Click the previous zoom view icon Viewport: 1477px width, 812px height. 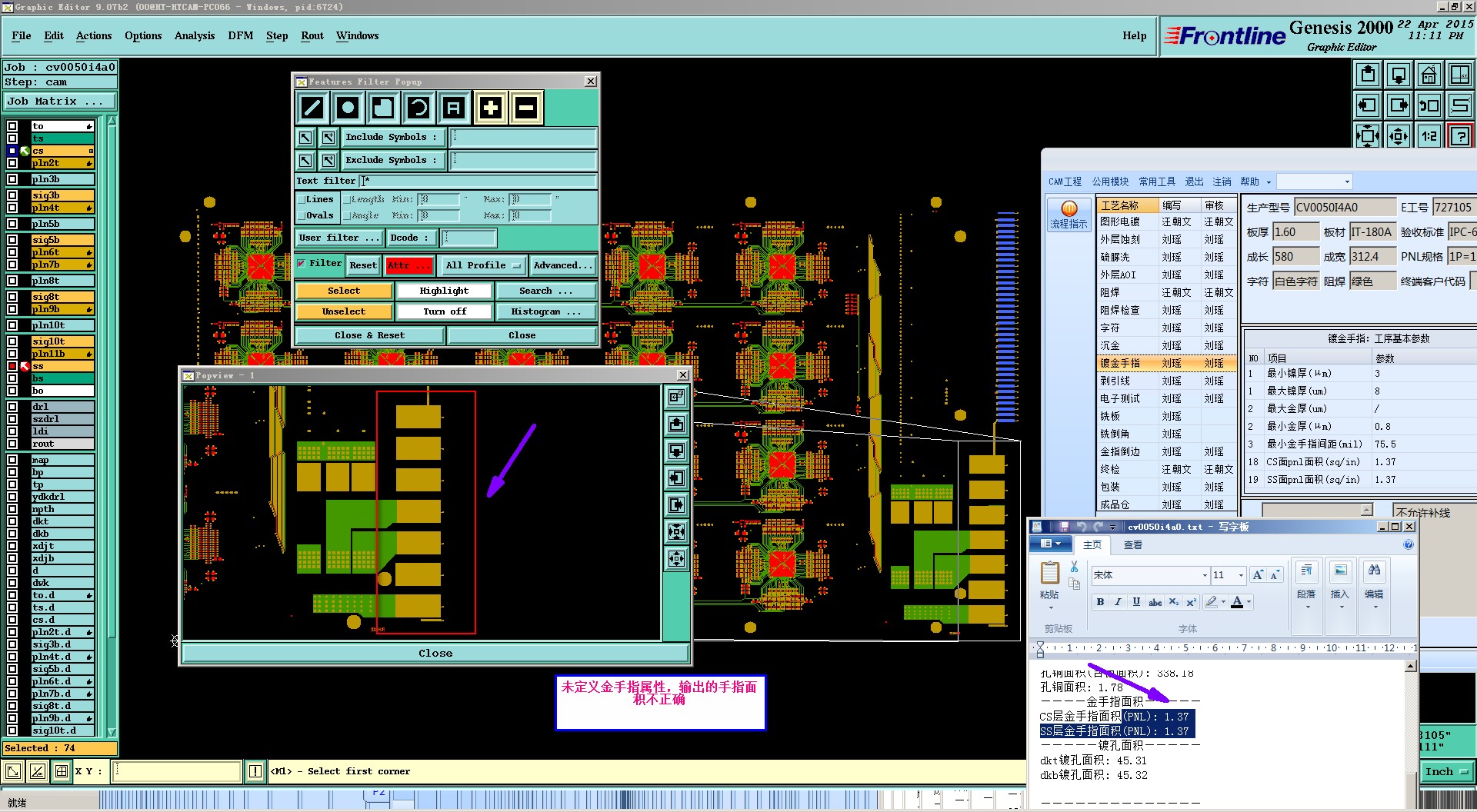coord(1429,105)
